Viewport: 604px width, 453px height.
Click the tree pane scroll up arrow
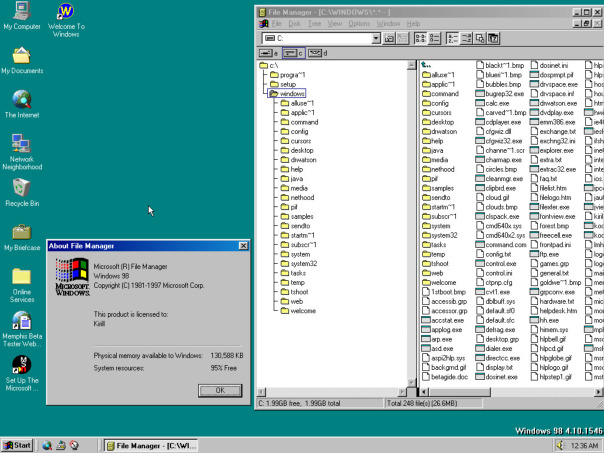tap(410, 65)
